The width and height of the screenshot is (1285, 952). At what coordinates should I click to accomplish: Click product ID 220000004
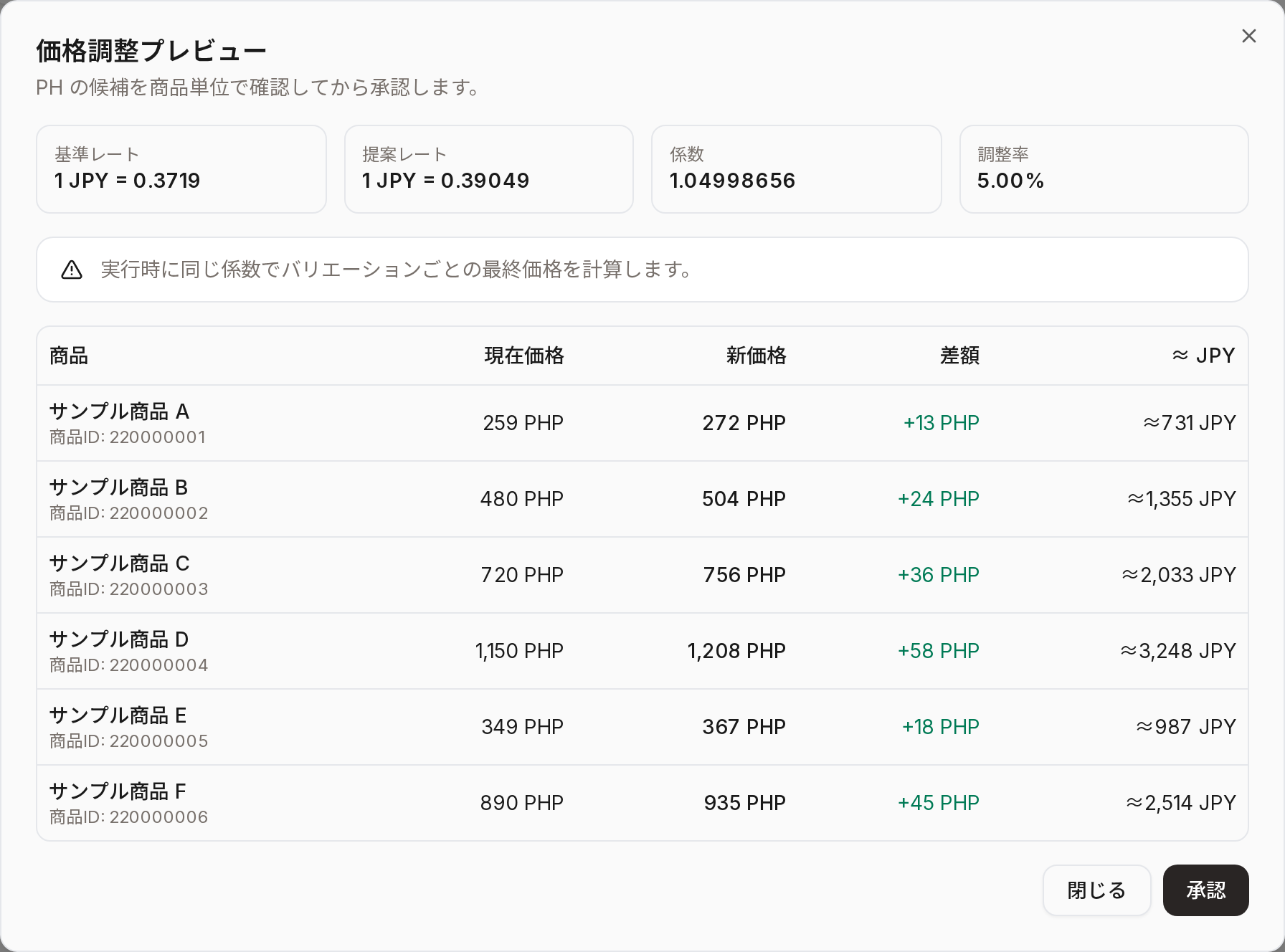(x=128, y=665)
